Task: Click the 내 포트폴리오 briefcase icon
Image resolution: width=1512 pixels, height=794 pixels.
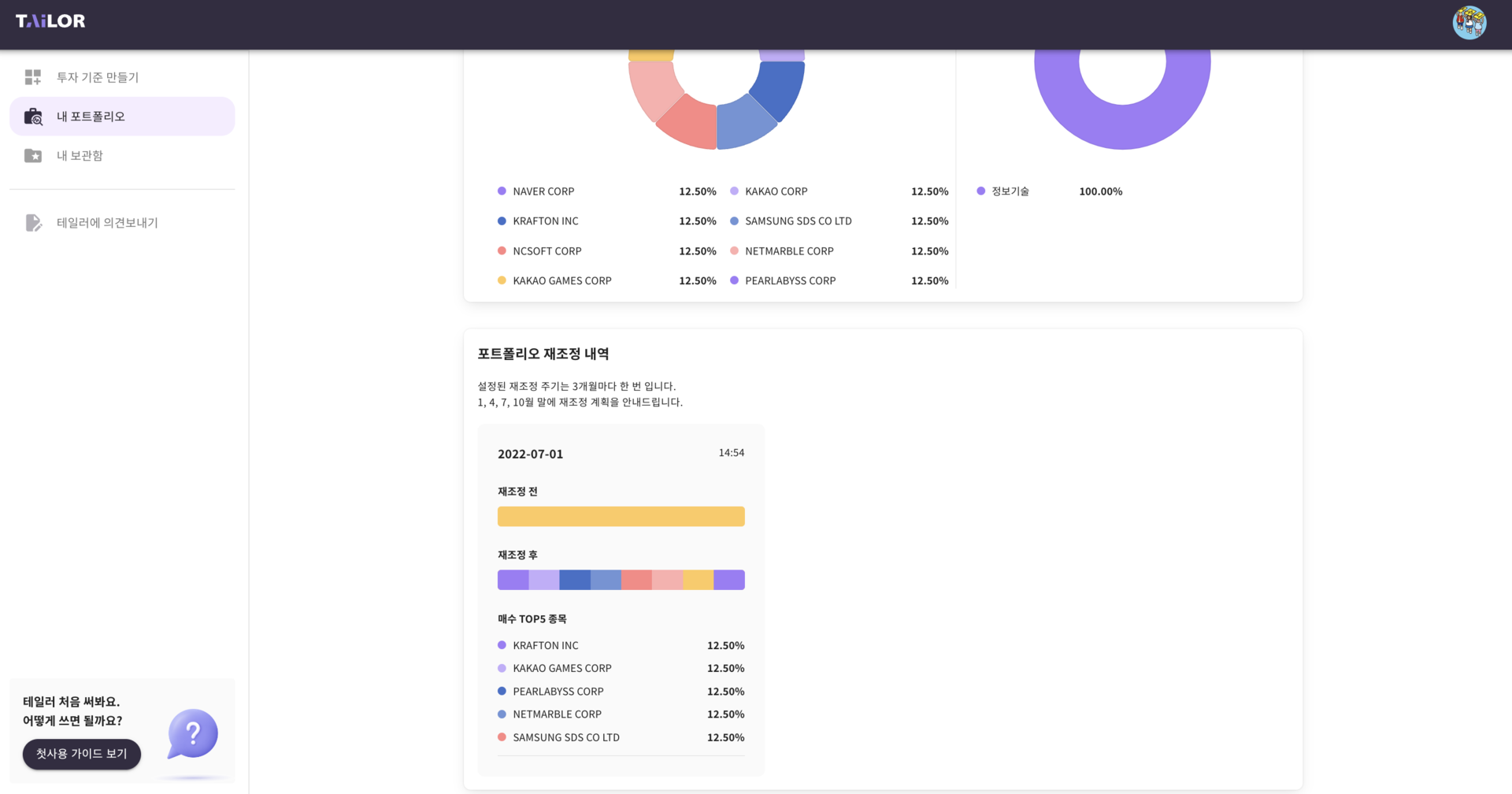Action: [x=33, y=117]
